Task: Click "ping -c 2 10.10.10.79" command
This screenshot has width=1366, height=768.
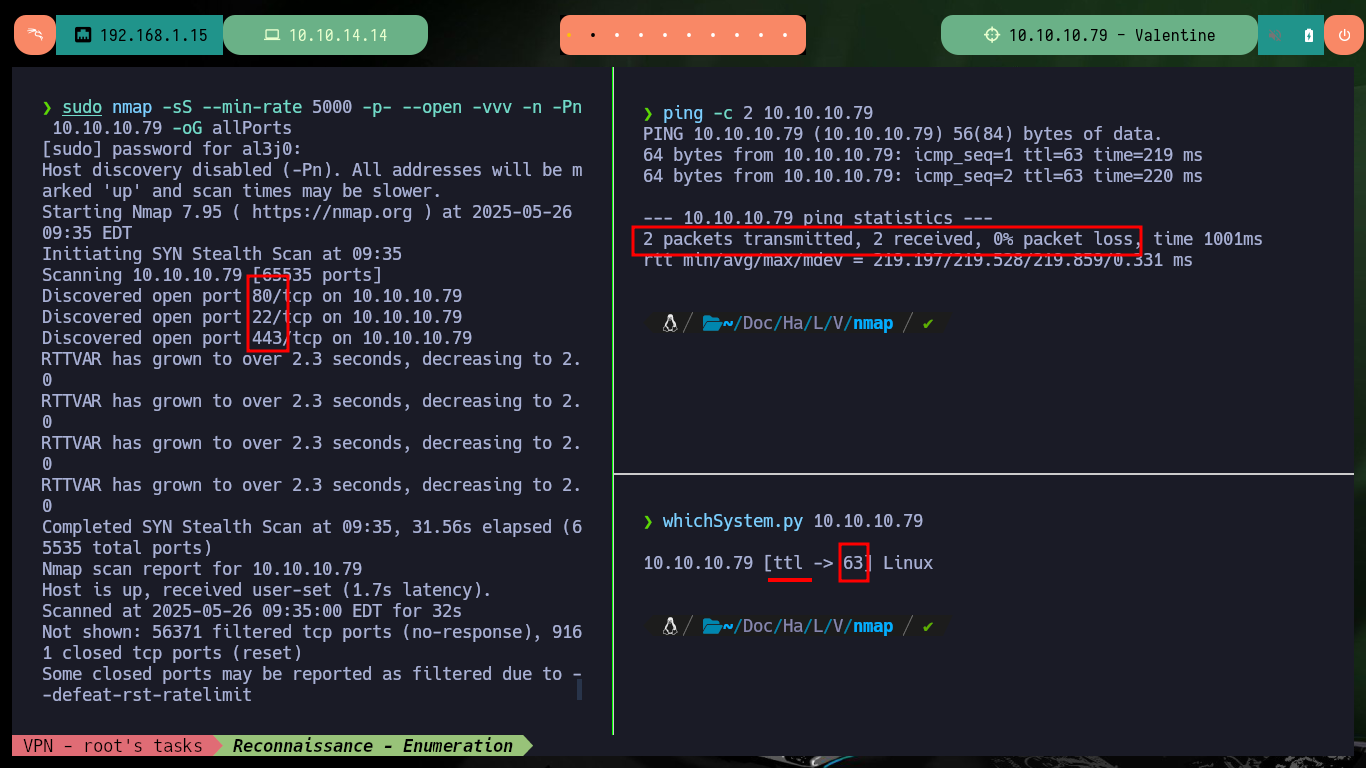Action: click(768, 113)
